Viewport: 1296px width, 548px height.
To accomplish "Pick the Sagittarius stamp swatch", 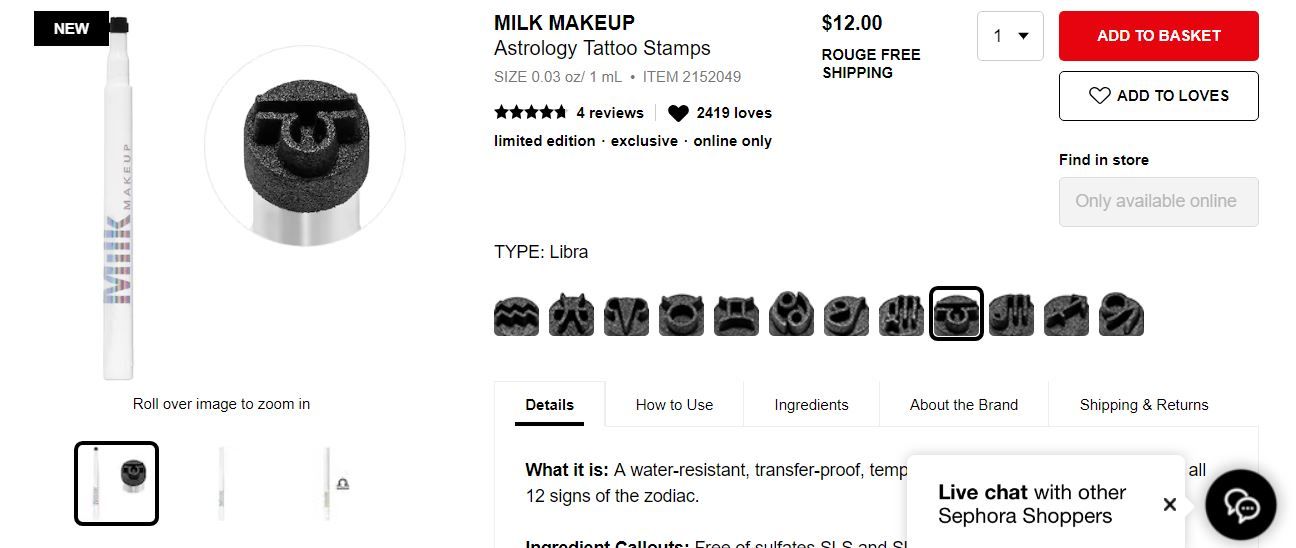I will [1066, 314].
